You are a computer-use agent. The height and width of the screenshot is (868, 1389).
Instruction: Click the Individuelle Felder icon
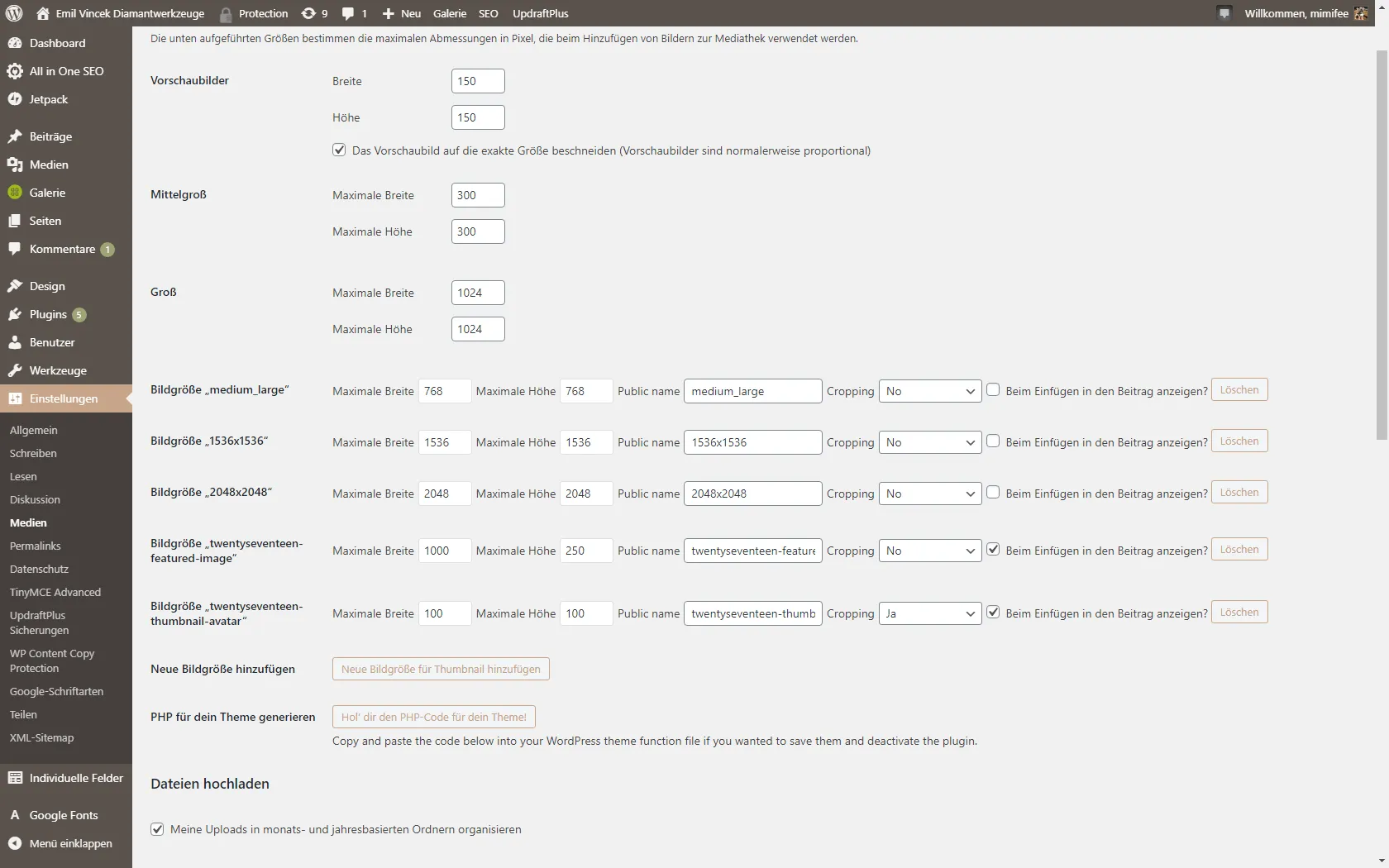click(15, 778)
